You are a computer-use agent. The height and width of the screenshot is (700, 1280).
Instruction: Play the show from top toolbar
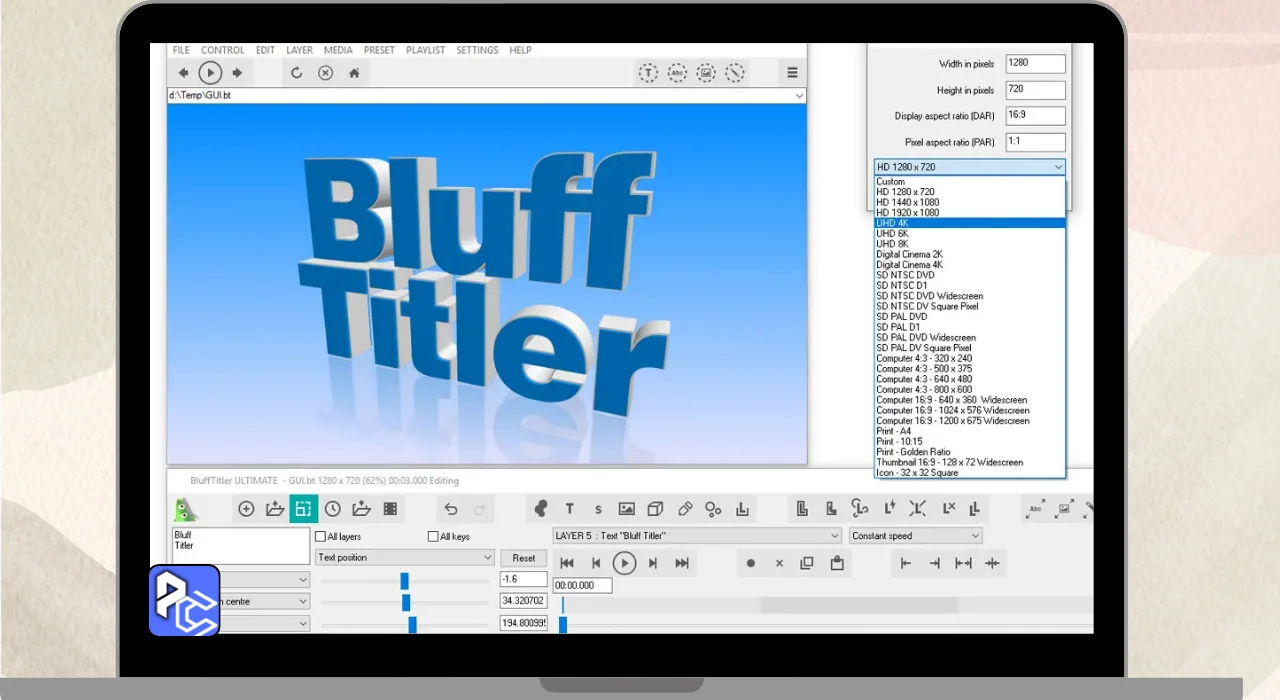pos(210,73)
